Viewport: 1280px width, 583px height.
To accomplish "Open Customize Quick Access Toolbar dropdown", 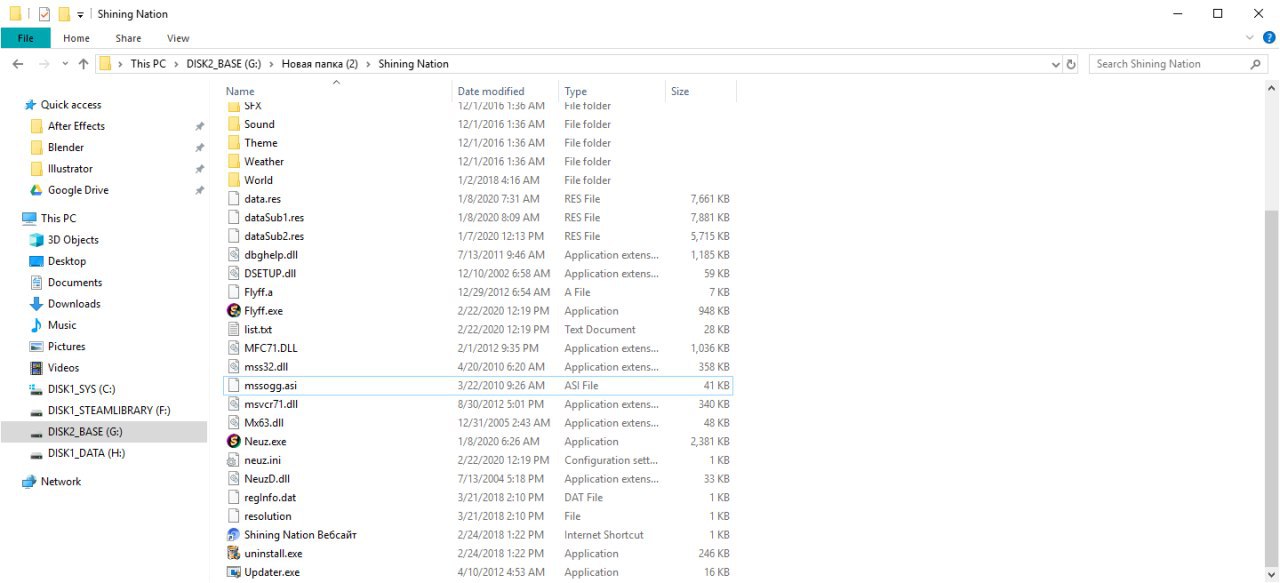I will (x=80, y=14).
